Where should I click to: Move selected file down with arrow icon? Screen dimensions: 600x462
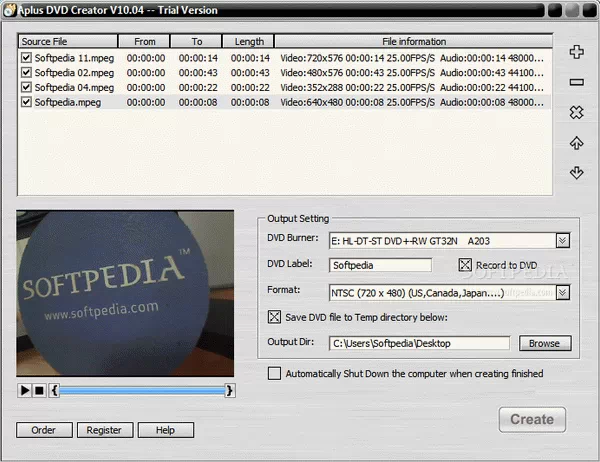(x=576, y=173)
